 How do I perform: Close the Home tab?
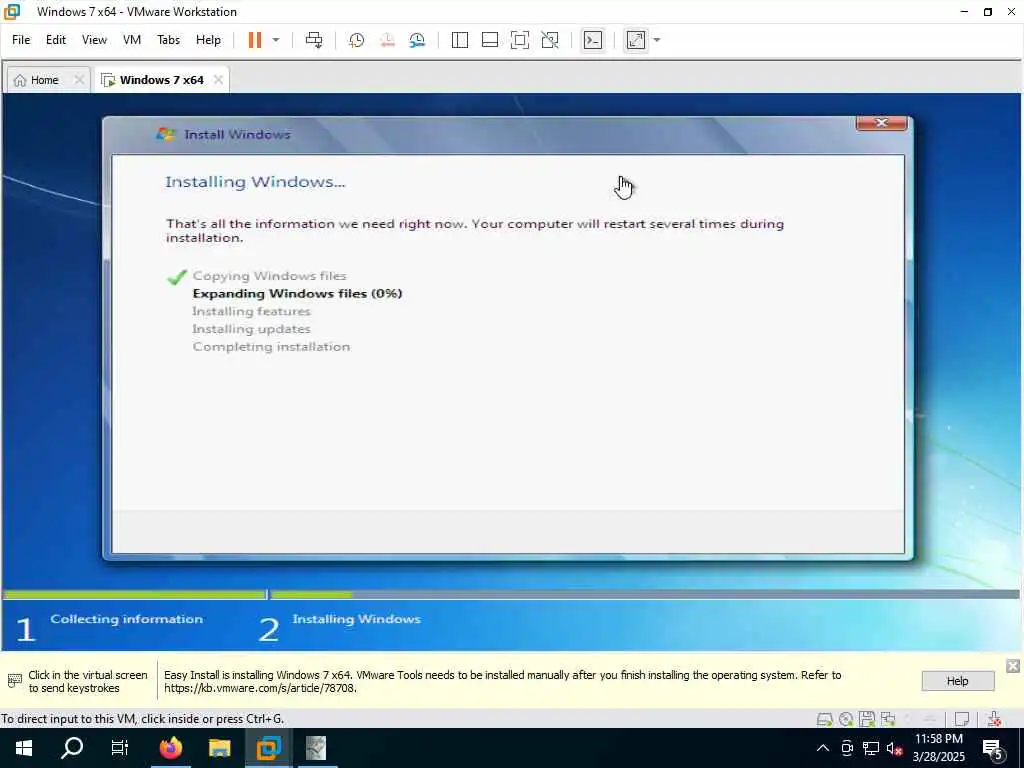pos(79,80)
